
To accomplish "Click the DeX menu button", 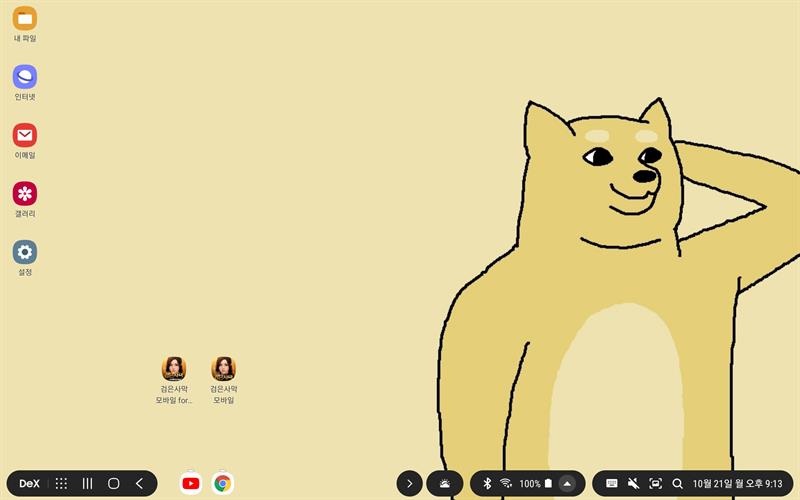I will point(29,484).
